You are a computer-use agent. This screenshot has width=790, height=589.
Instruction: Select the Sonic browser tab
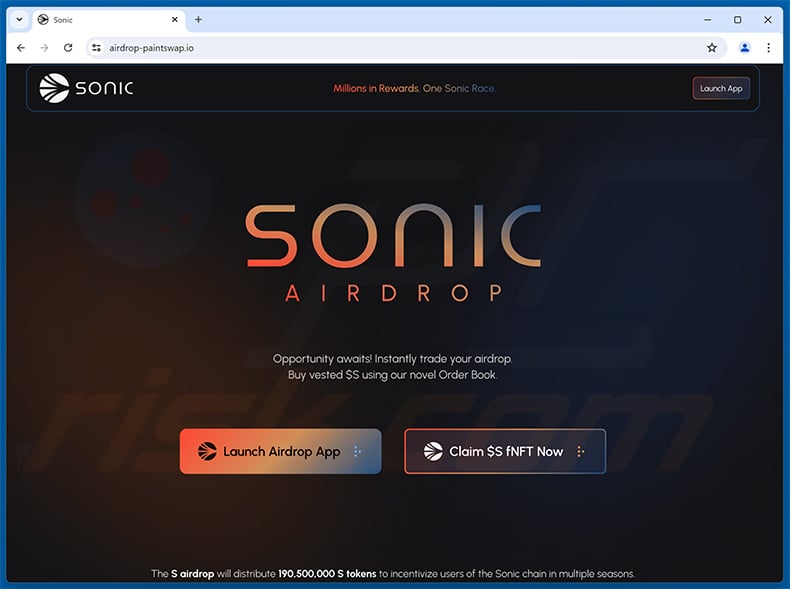[x=108, y=20]
